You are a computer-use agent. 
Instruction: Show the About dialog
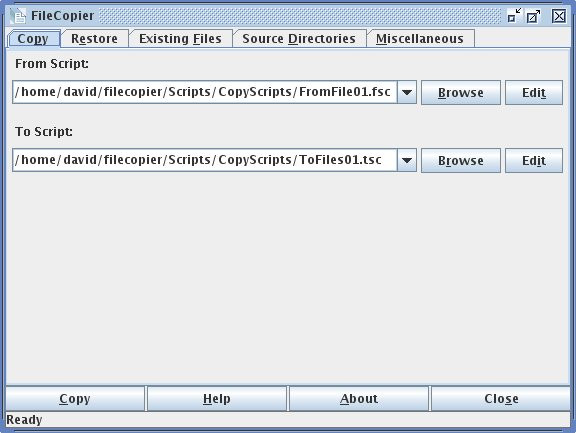click(x=359, y=398)
